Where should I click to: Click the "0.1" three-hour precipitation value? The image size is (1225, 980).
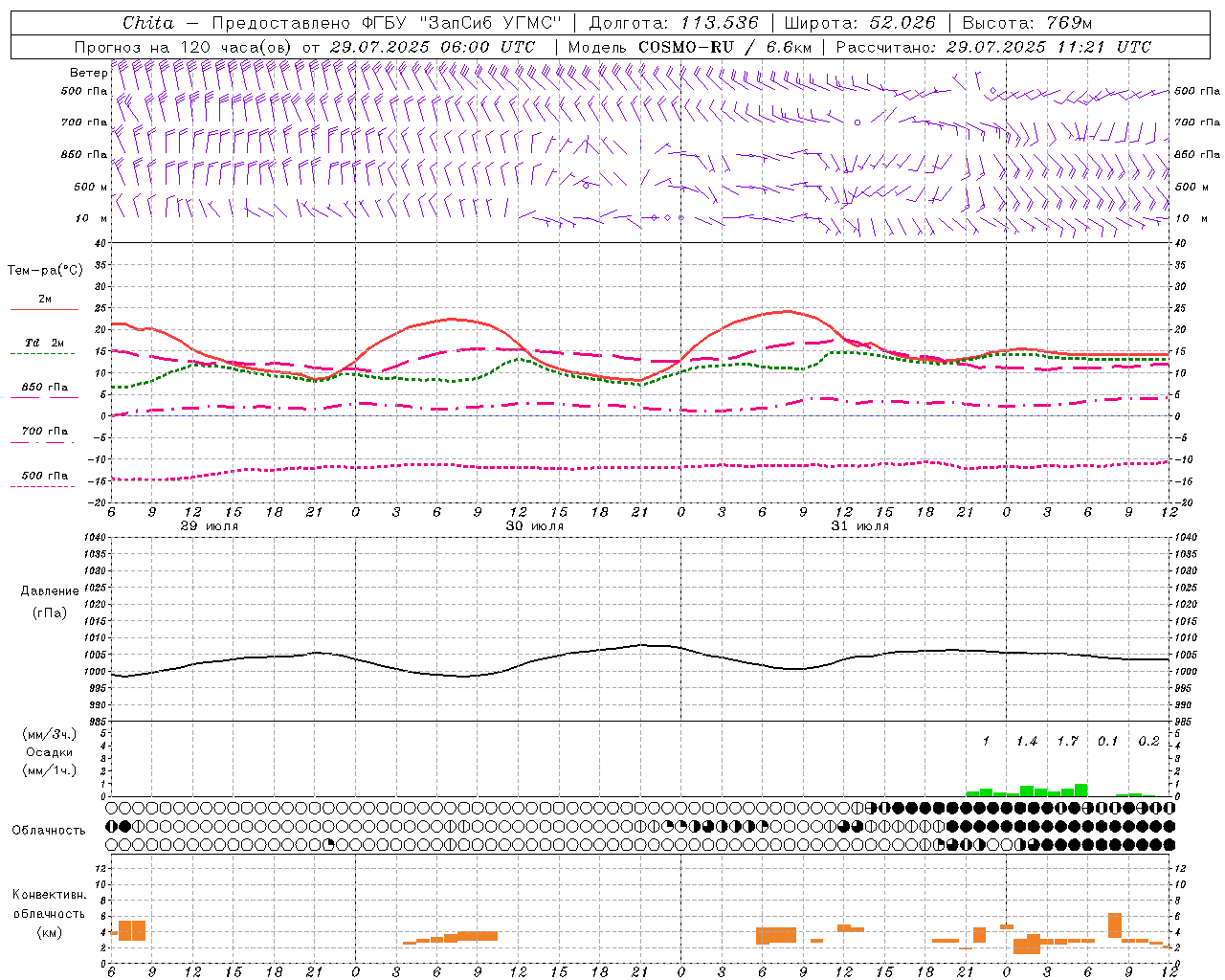coord(1108,742)
